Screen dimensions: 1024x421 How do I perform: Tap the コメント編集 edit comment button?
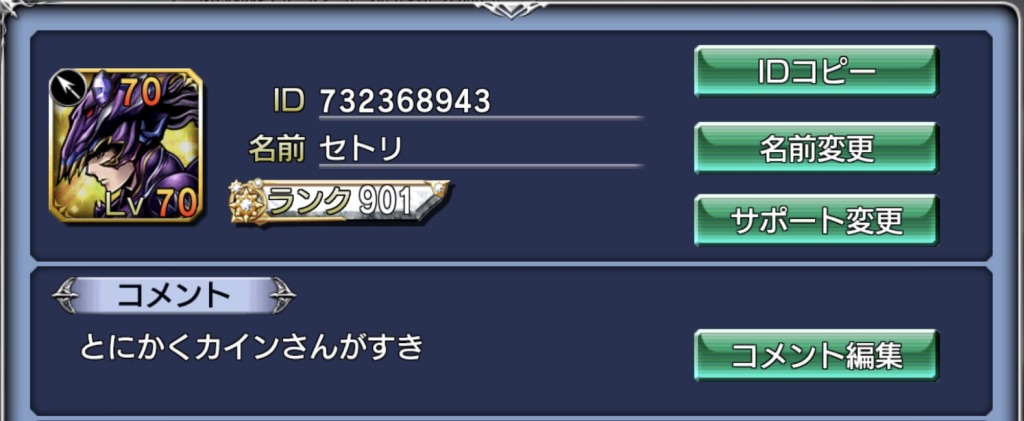pyautogui.click(x=816, y=356)
